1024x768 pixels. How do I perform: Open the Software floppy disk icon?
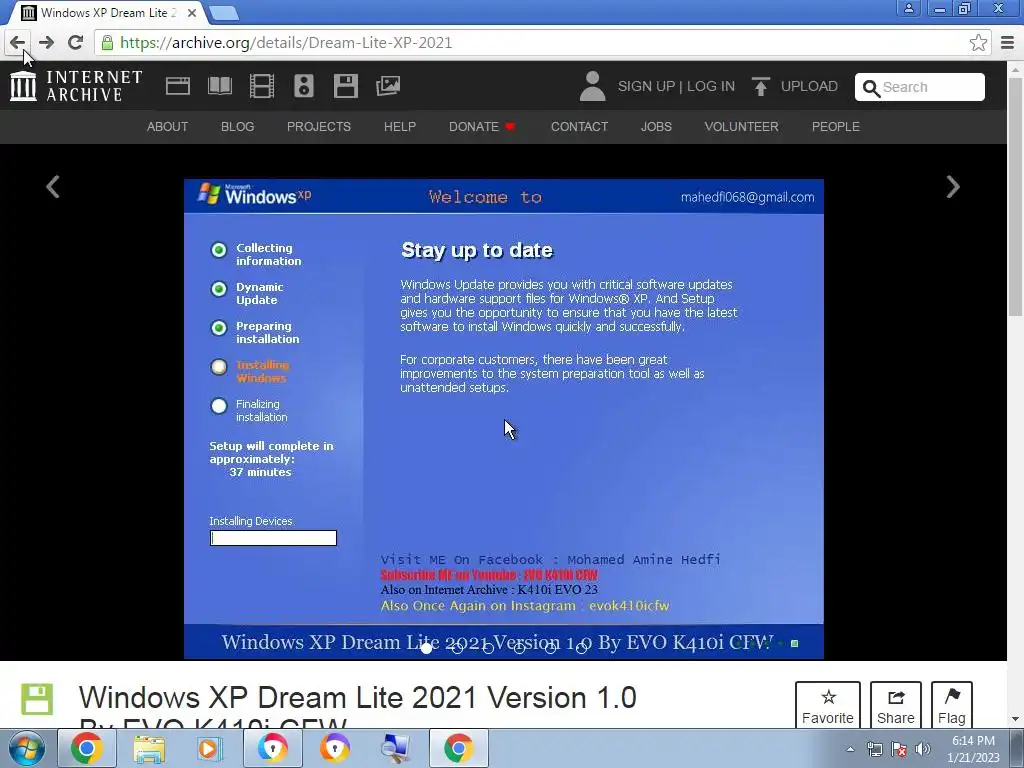(345, 86)
